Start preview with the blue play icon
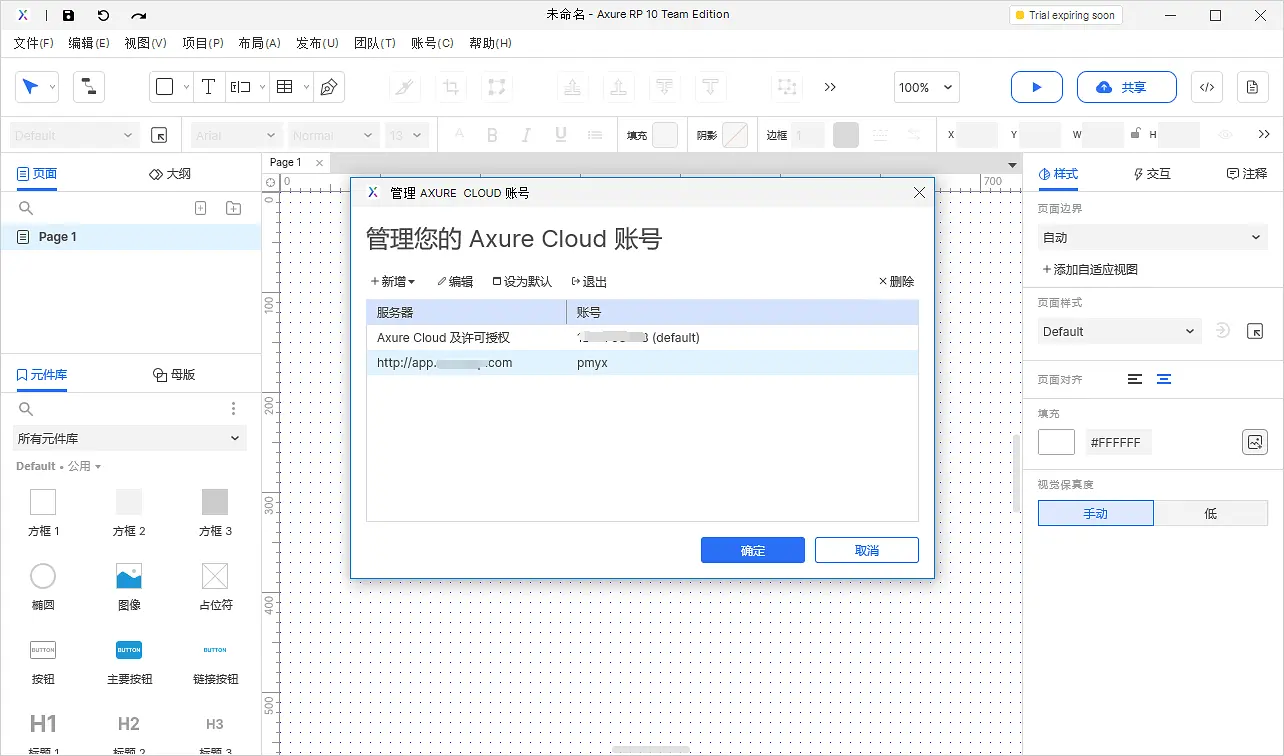 click(x=1036, y=87)
